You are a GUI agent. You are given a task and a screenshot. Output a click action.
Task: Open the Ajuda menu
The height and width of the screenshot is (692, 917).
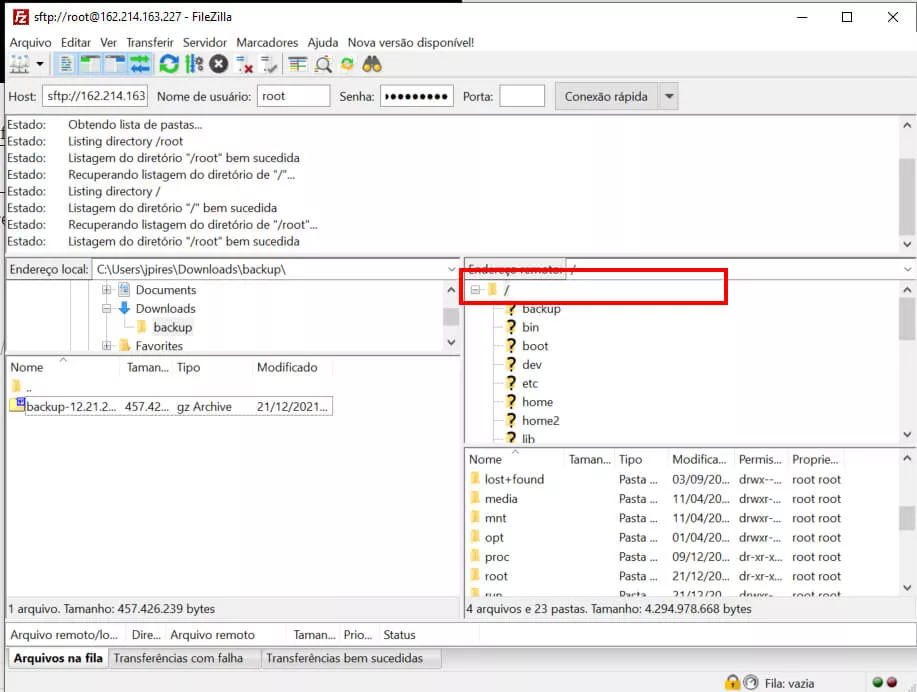323,43
